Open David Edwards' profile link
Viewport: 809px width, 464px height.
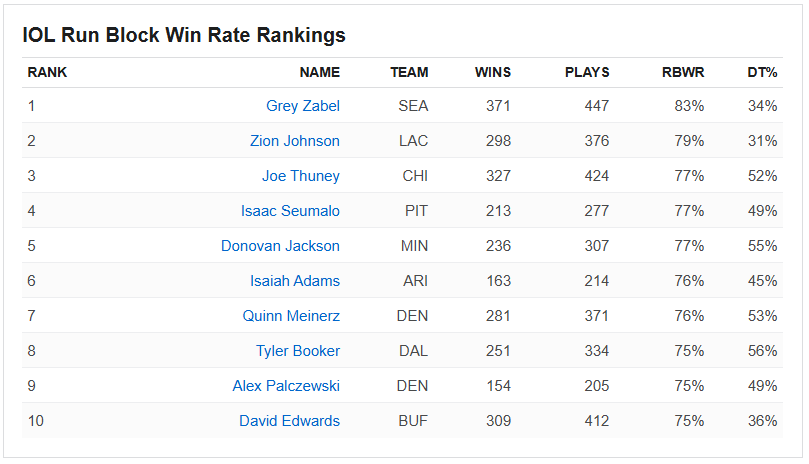(289, 421)
